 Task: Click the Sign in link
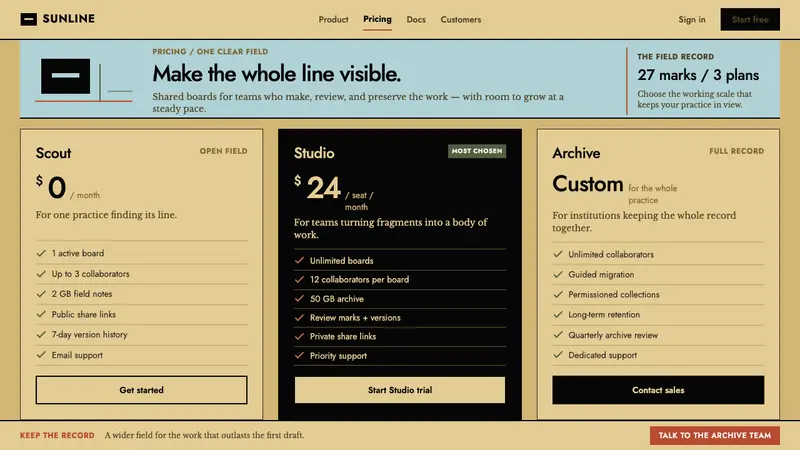coord(692,19)
